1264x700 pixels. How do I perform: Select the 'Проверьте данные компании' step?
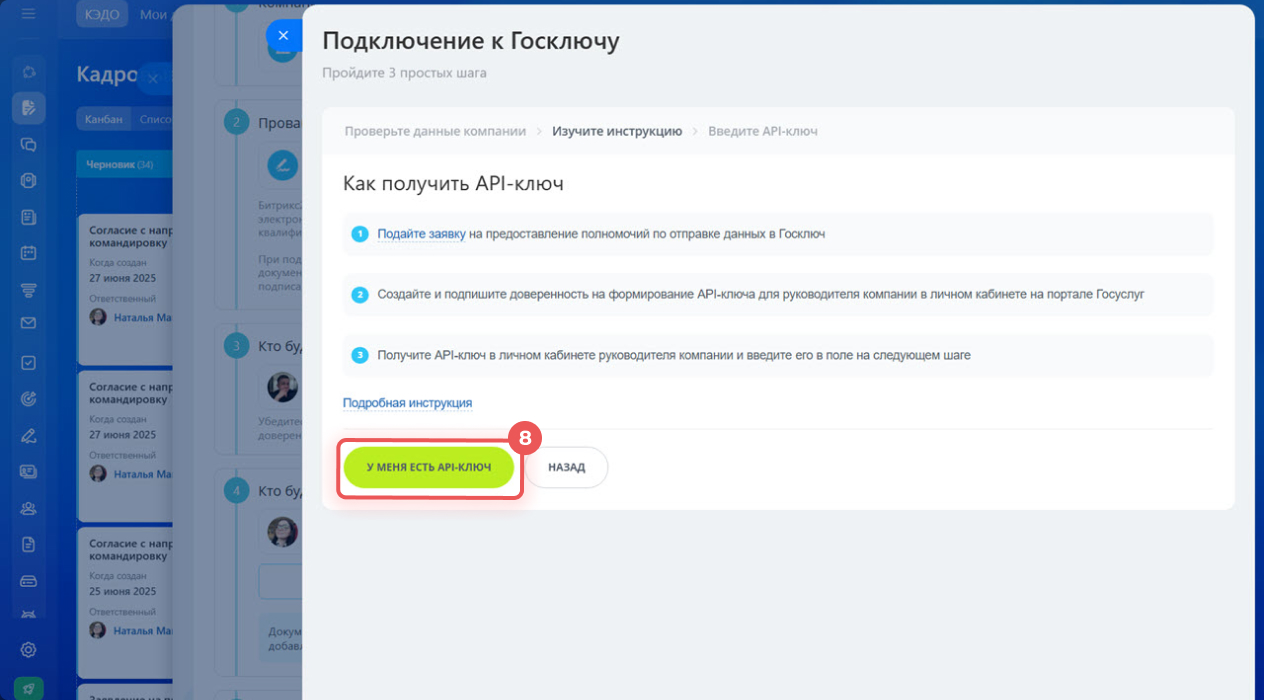tap(435, 131)
